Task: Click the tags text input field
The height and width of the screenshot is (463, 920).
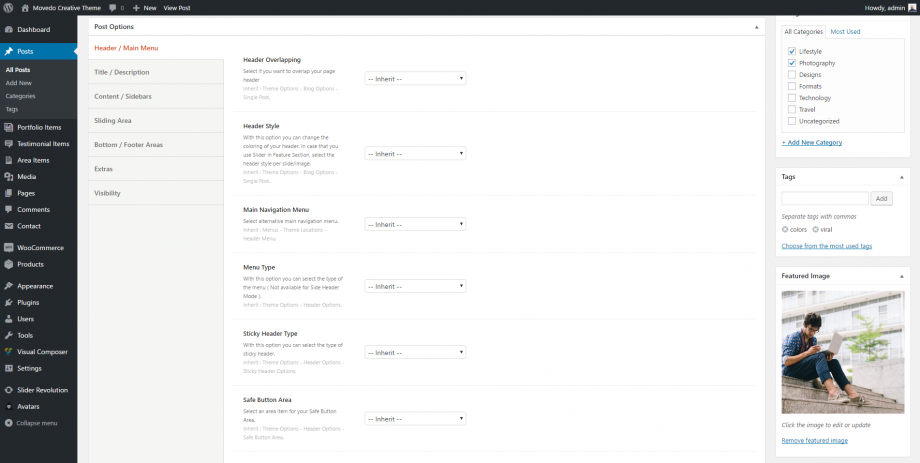Action: click(x=825, y=199)
